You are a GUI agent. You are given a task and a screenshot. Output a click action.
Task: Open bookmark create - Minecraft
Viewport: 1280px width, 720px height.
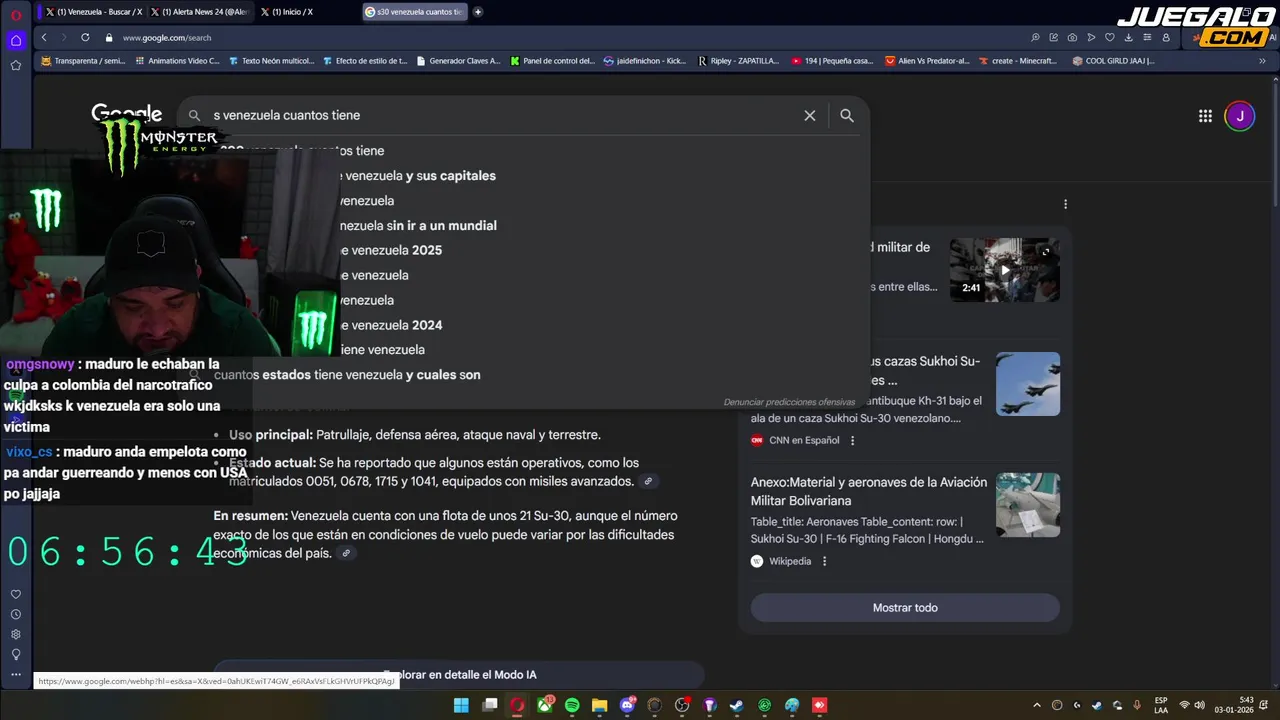(1018, 61)
